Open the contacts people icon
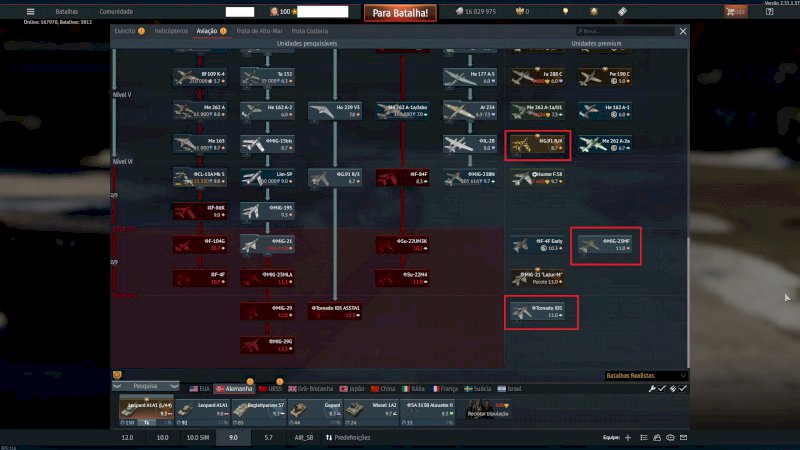Image resolution: width=800 pixels, height=450 pixels. (x=657, y=438)
